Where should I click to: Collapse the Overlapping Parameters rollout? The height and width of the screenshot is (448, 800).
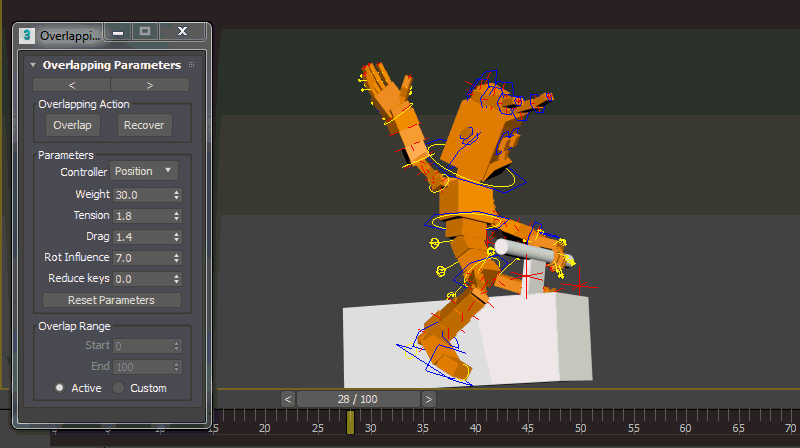click(33, 65)
